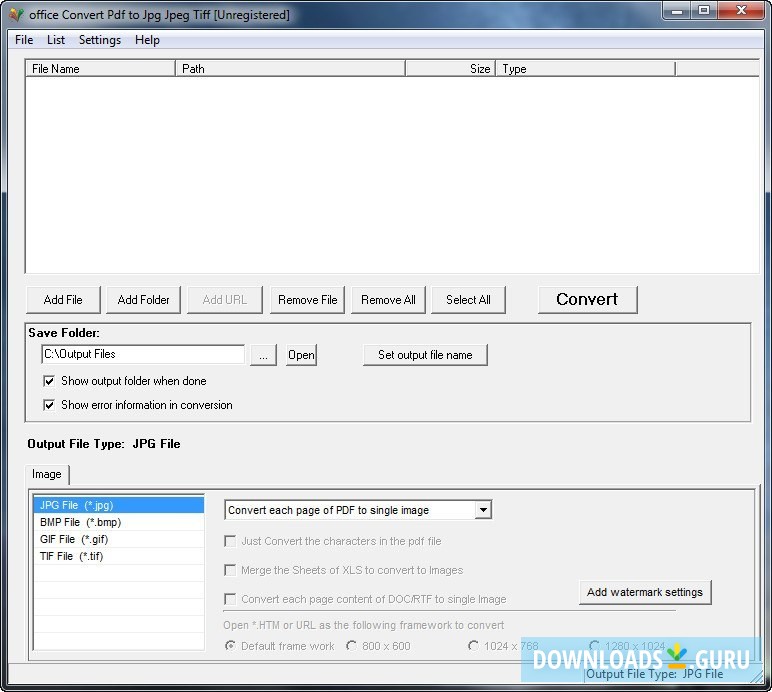
Task: Close the converter window
Action: point(741,10)
